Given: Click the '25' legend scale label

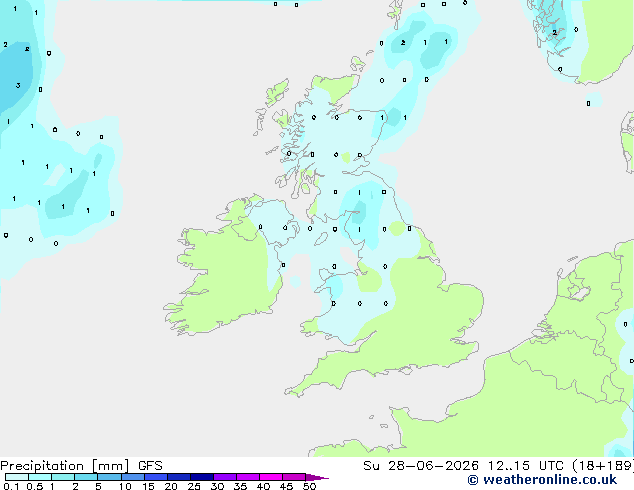Looking at the screenshot, I should pos(194,486).
